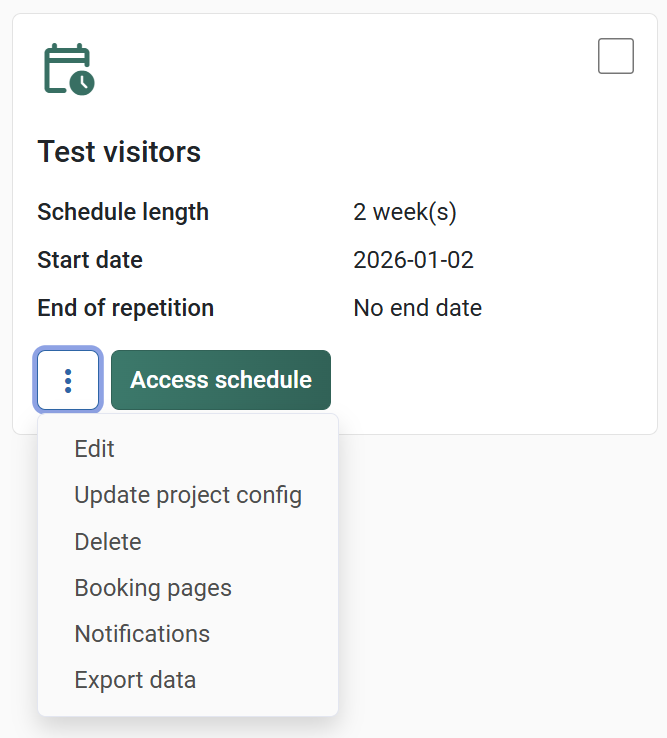This screenshot has height=738, width=667.
Task: Select Export data menu item
Action: (x=135, y=680)
